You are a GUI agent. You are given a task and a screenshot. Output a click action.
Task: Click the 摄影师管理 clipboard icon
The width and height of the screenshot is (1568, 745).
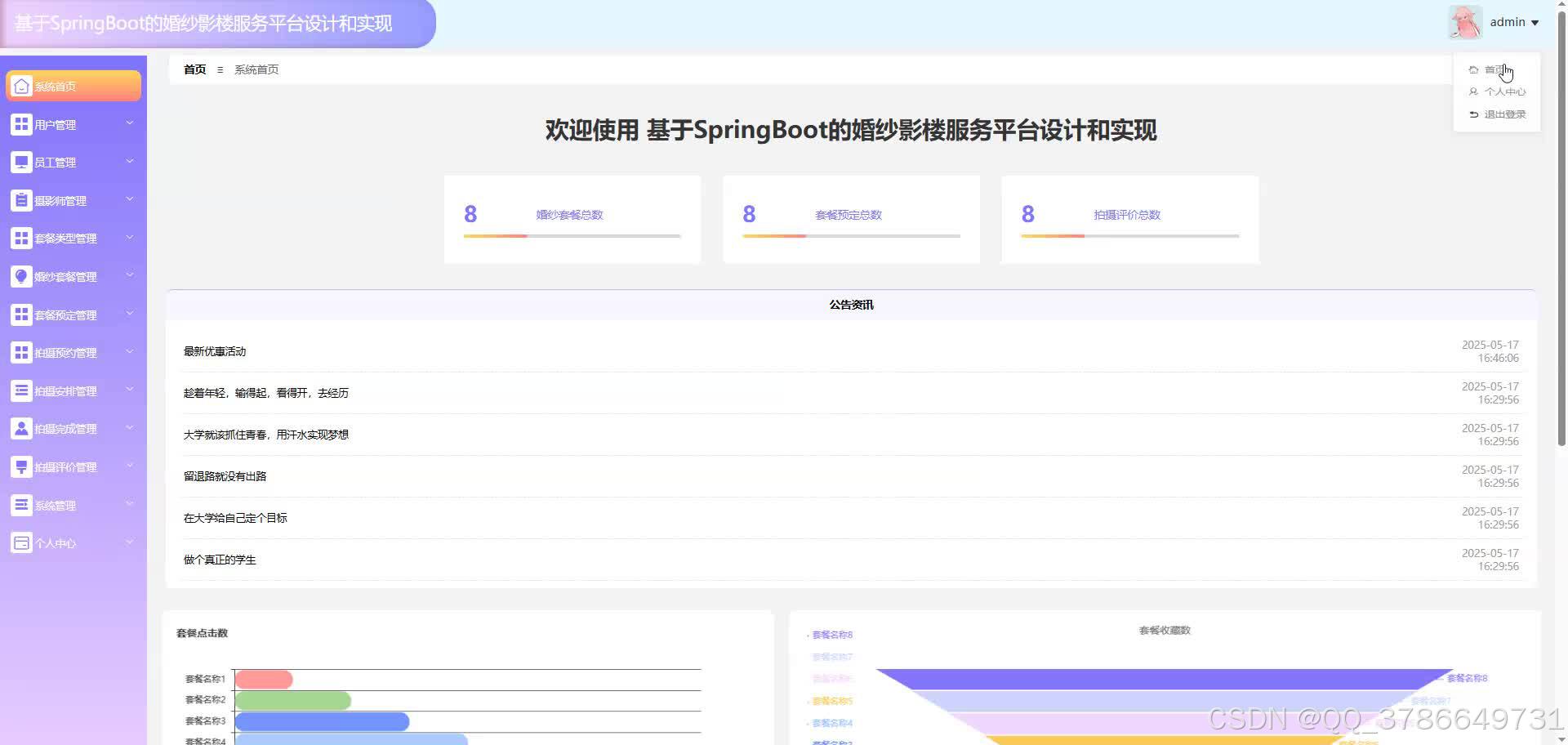pos(21,200)
